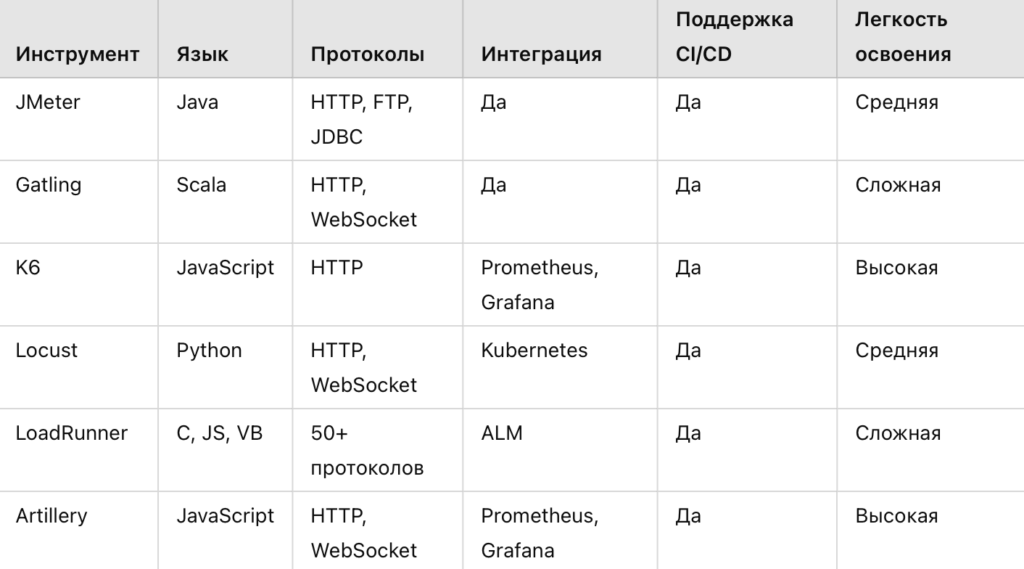Select the Python language cell
The image size is (1024, 569).
pyautogui.click(x=209, y=350)
